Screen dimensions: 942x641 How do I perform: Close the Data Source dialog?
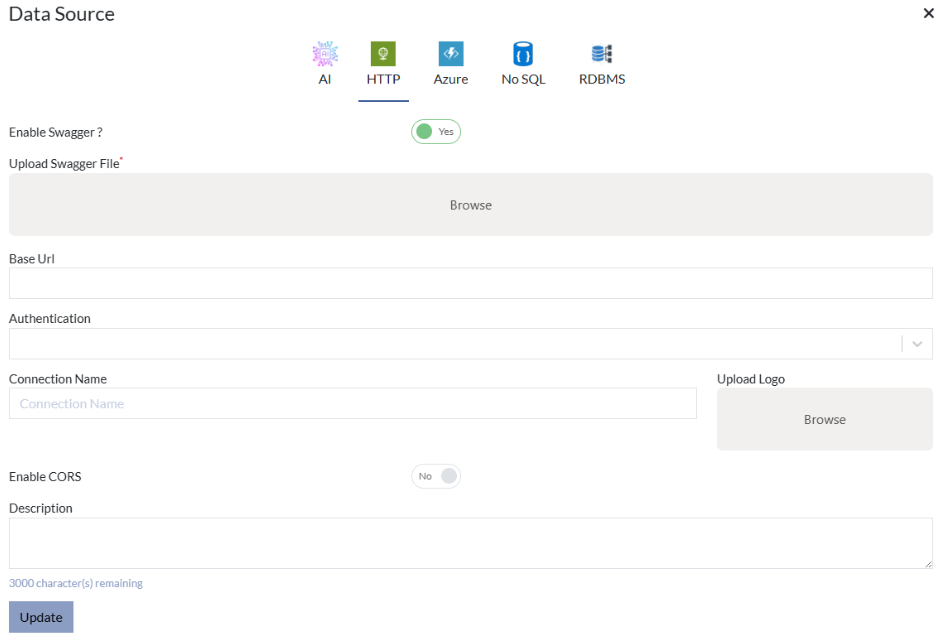coord(928,13)
